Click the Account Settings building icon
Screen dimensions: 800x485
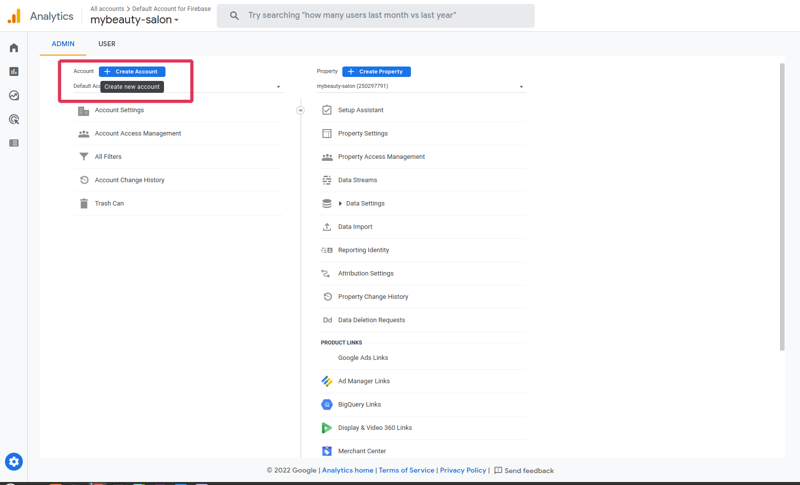pyautogui.click(x=84, y=111)
